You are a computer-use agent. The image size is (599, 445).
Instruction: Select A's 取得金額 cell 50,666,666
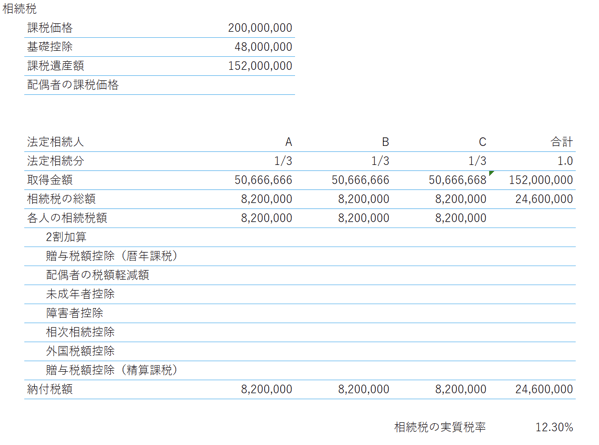pyautogui.click(x=263, y=180)
